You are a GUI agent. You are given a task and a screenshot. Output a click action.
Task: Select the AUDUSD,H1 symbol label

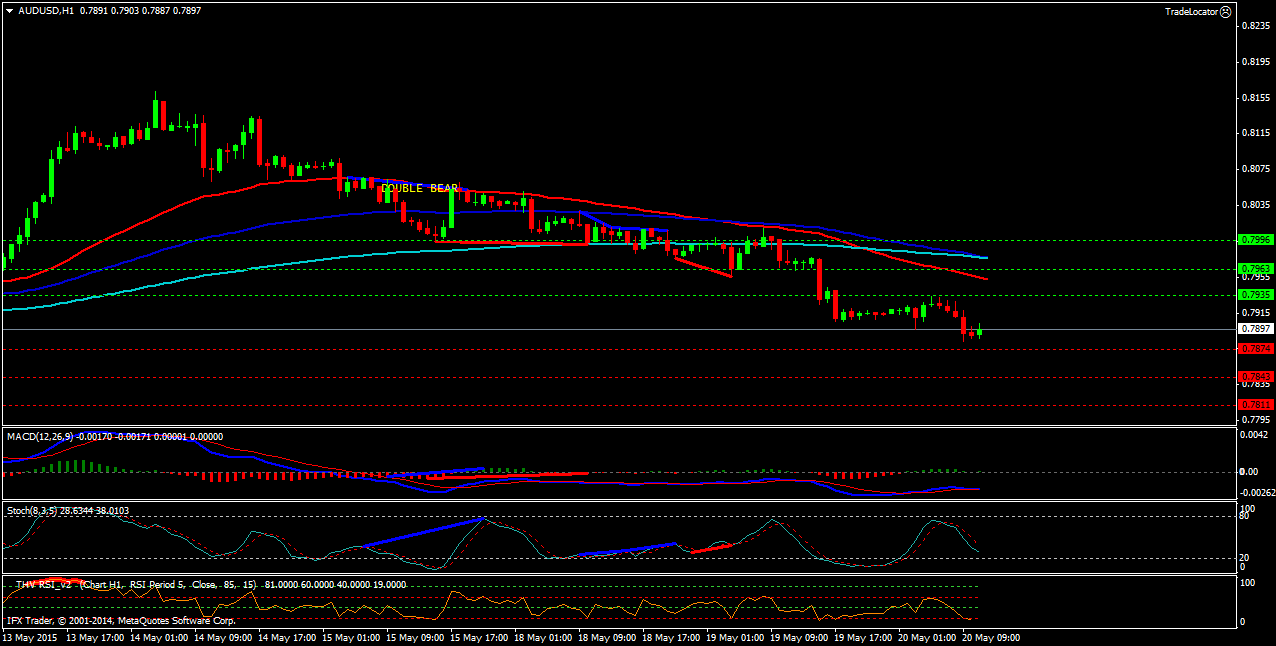[x=46, y=10]
